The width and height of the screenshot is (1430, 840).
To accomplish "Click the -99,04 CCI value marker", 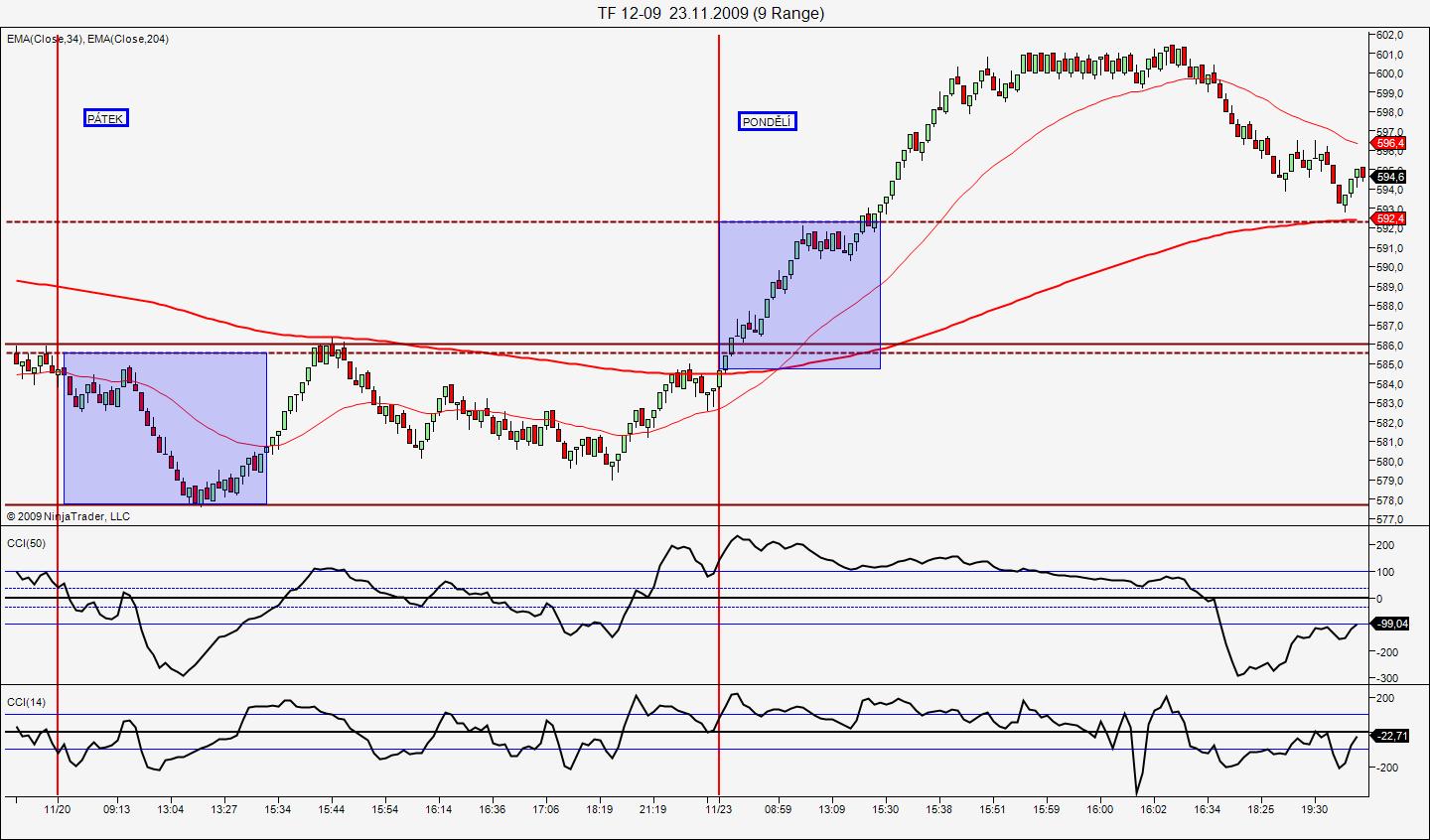I will point(1390,624).
